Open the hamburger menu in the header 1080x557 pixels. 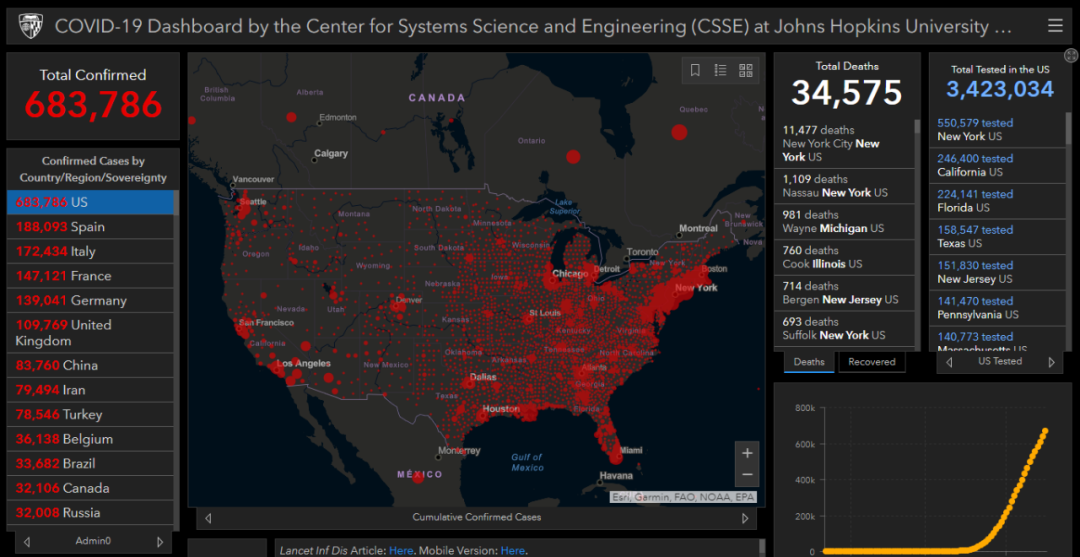(x=1055, y=26)
